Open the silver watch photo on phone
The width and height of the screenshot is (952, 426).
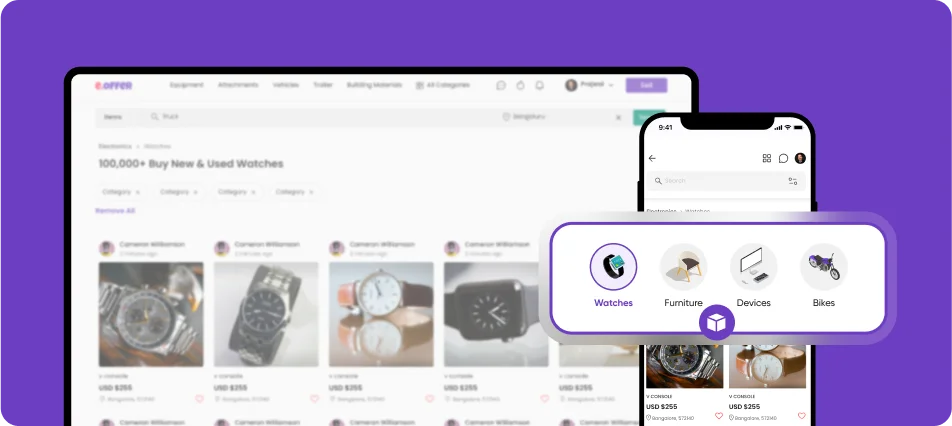point(685,366)
